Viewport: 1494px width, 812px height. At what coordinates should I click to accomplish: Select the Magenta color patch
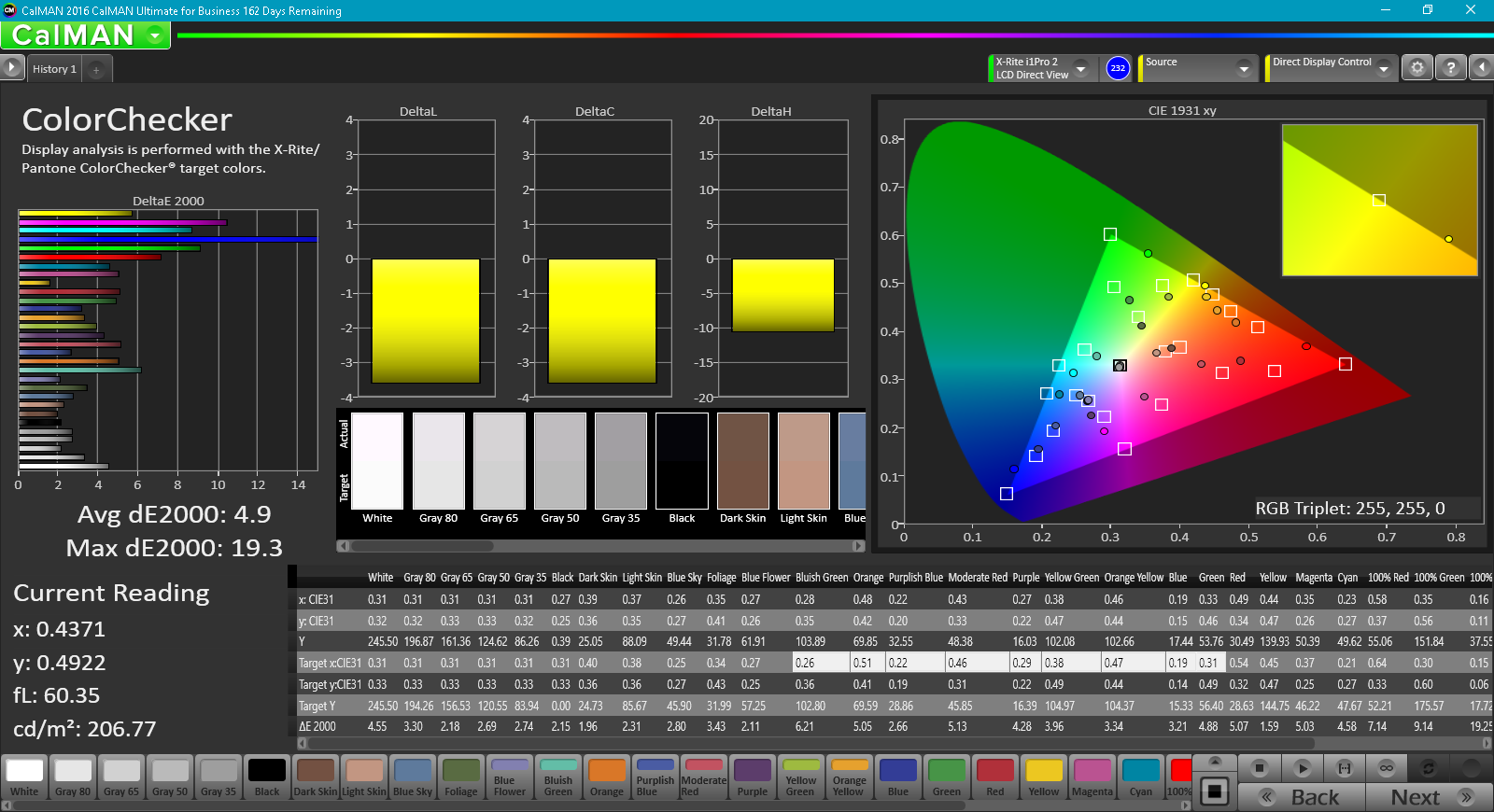pos(1092,777)
